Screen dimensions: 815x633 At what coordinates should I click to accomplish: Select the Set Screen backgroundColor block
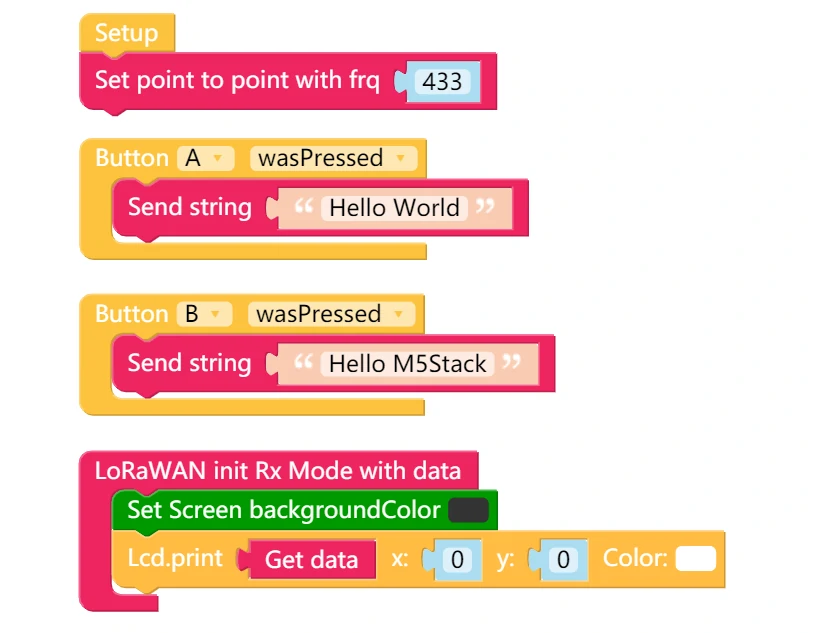[283, 510]
